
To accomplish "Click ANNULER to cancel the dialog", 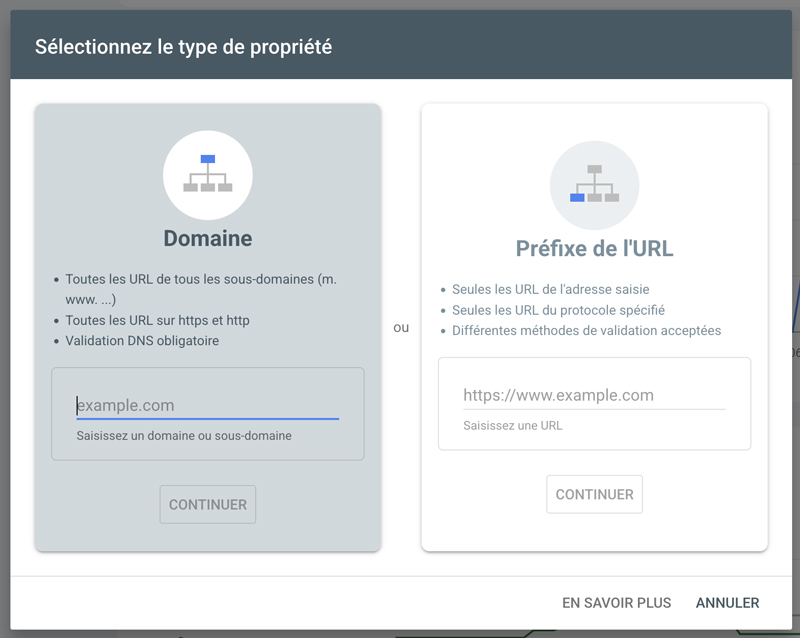I will 728,603.
